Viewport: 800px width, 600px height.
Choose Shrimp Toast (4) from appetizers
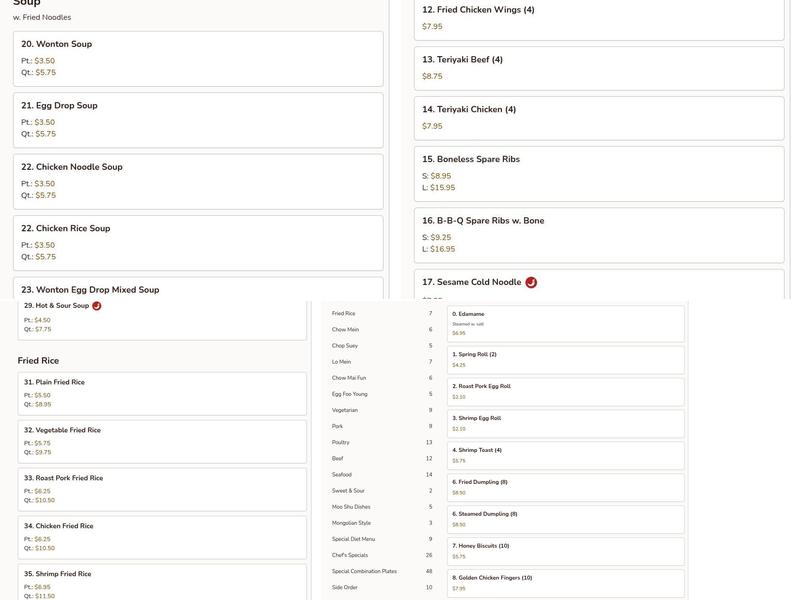click(565, 455)
